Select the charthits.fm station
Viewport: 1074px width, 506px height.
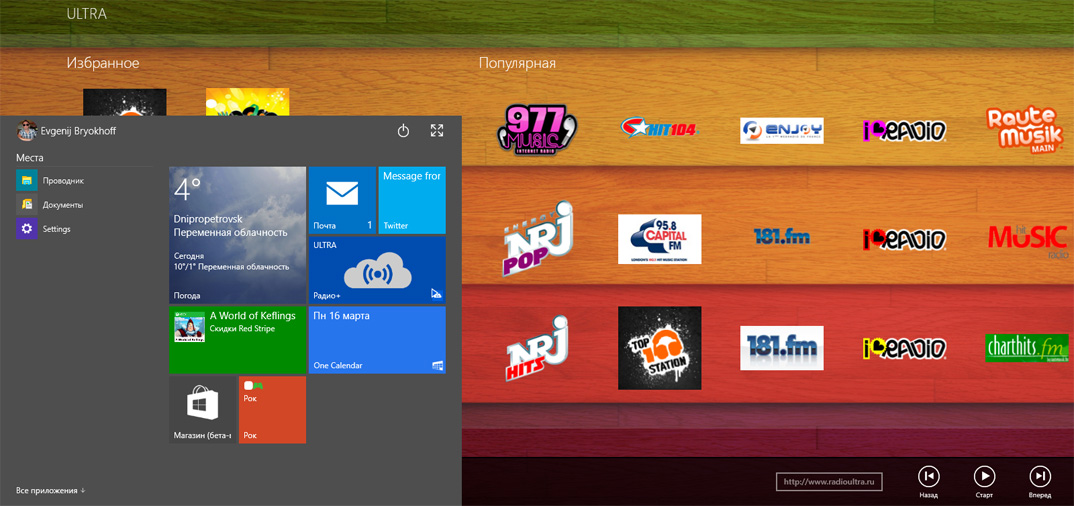point(1027,348)
